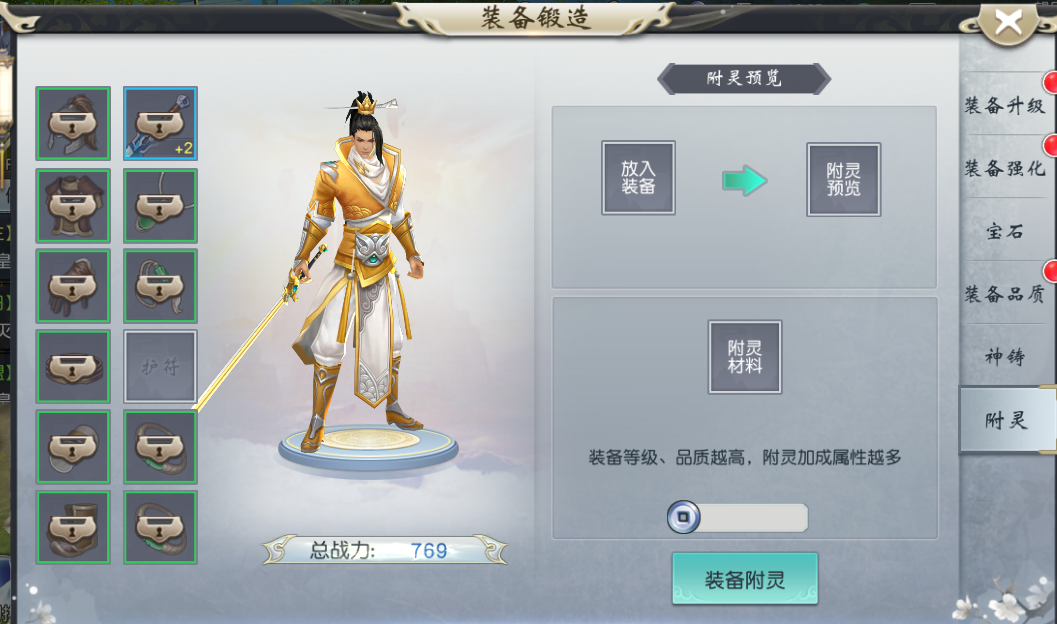Select the weapon slot marked +2
Image resolution: width=1057 pixels, height=624 pixels.
tap(160, 123)
